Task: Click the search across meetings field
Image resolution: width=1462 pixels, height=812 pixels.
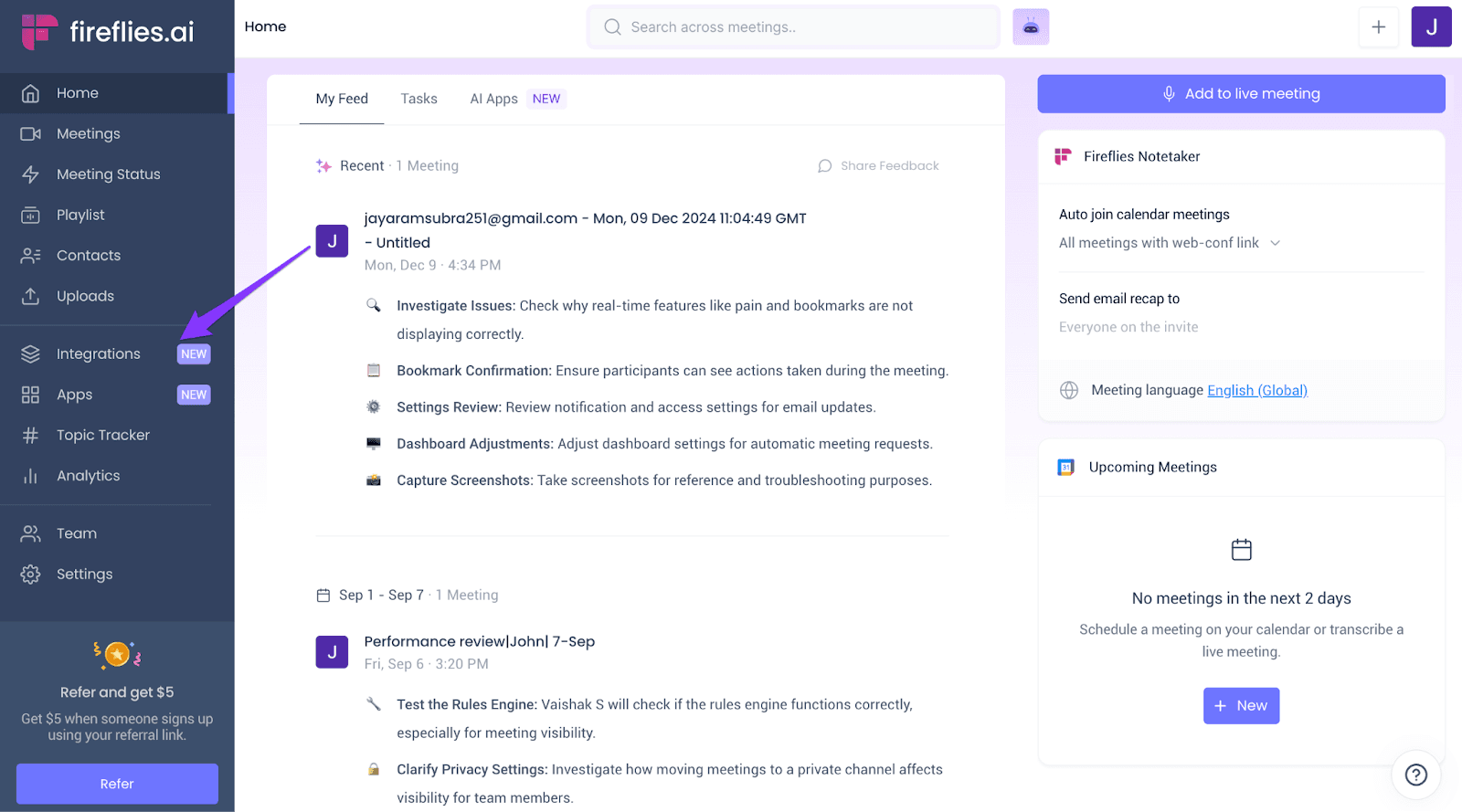Action: coord(793,27)
